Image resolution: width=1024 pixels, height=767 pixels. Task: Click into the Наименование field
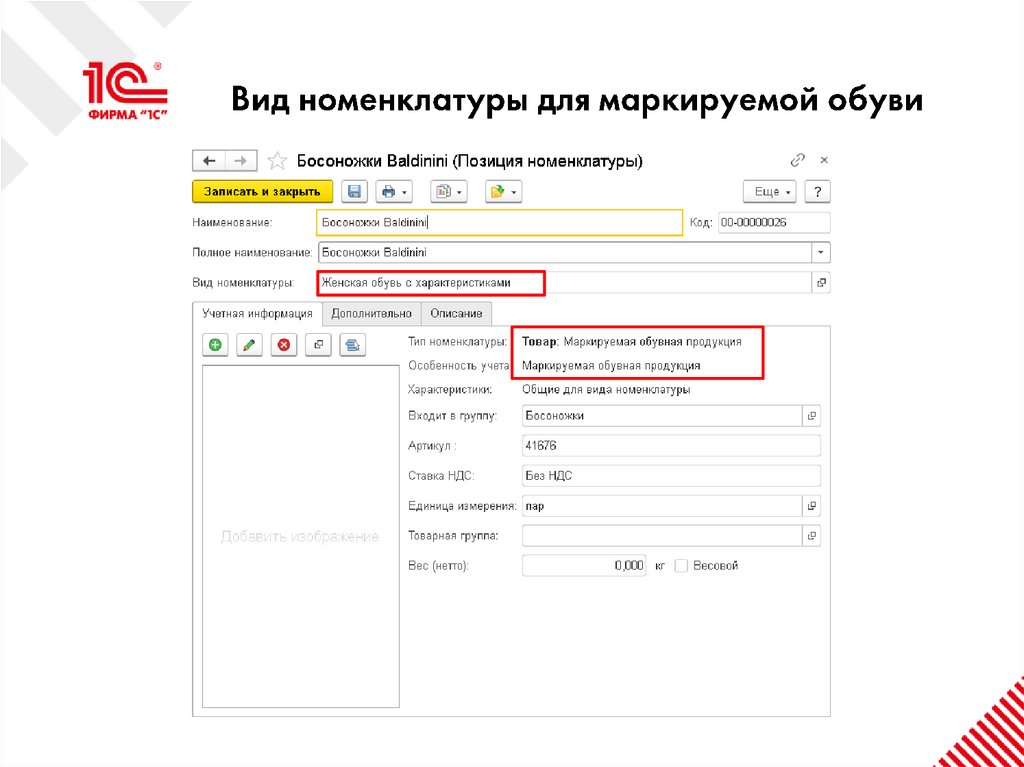pos(500,222)
